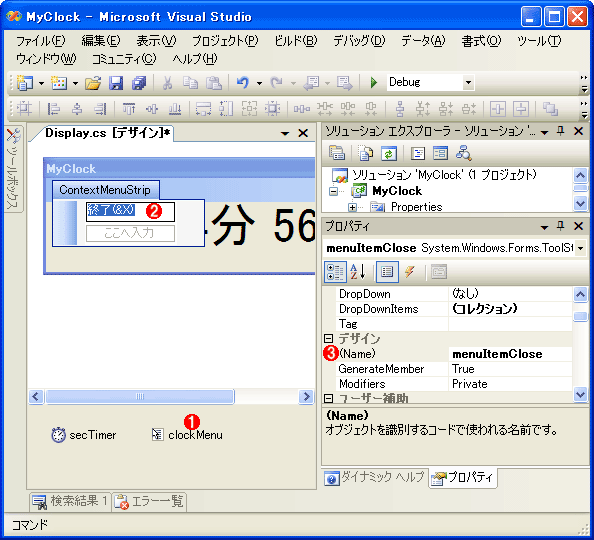The width and height of the screenshot is (594, 540).
Task: Click the ここへ入力 menu item field
Action: tap(130, 233)
